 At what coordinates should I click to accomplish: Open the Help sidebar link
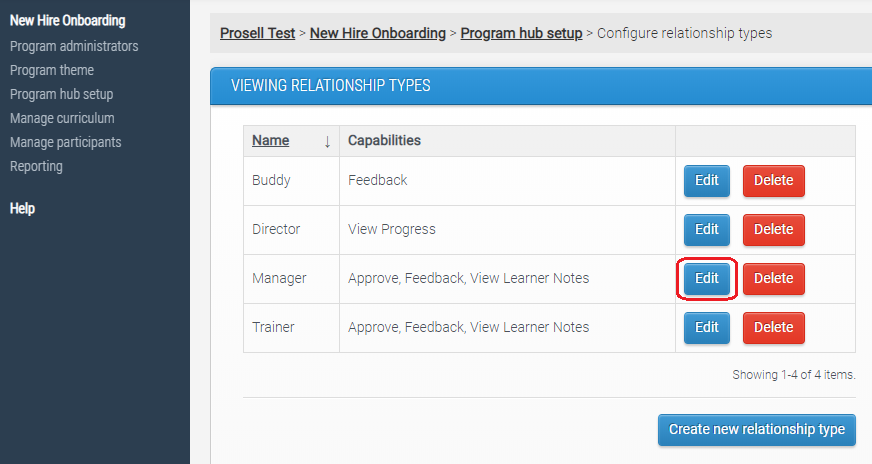22,208
